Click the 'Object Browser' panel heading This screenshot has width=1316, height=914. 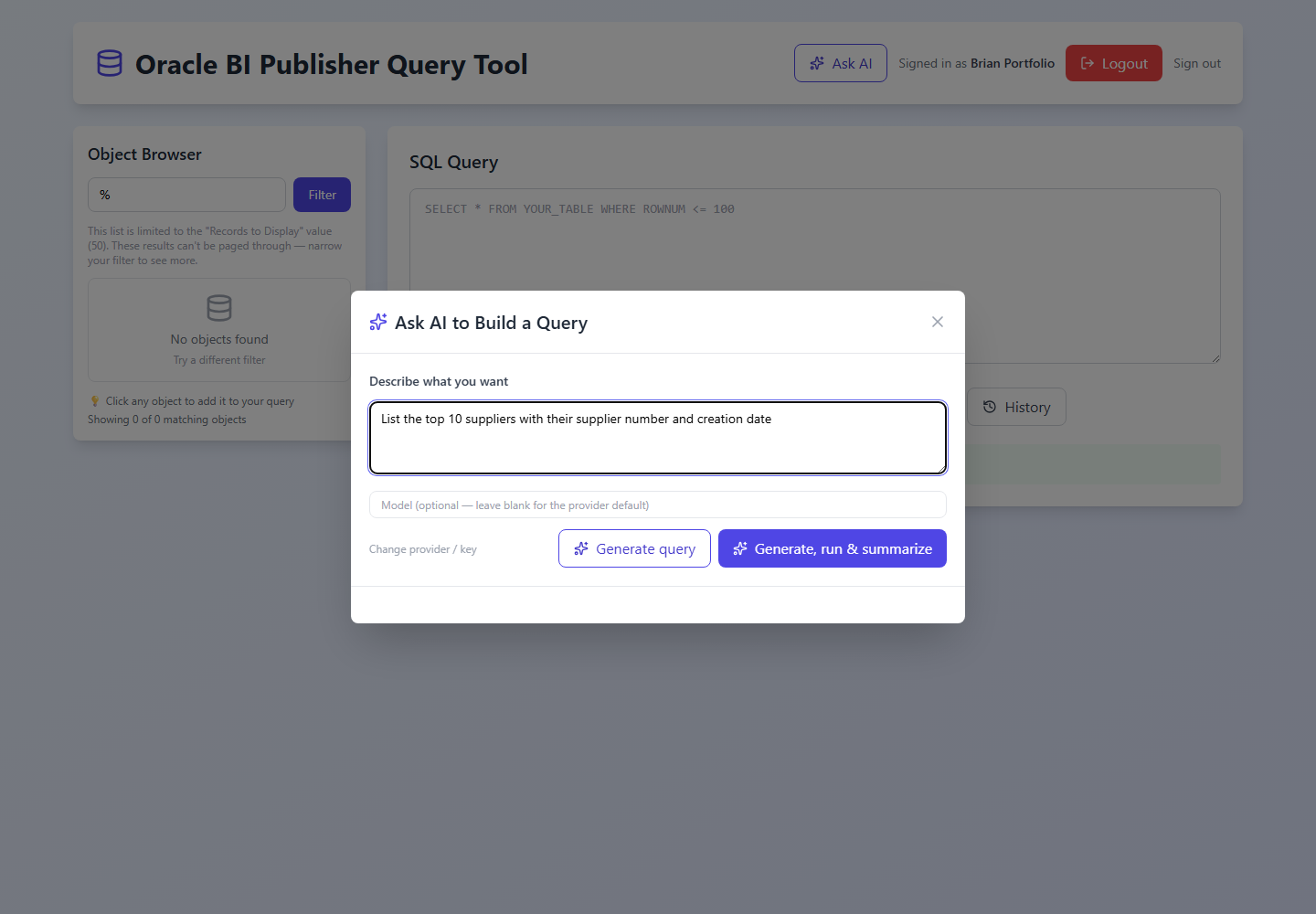(144, 154)
